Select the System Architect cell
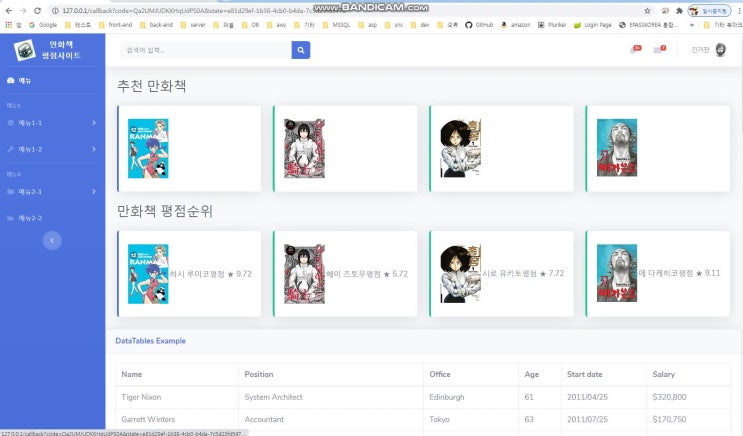The height and width of the screenshot is (436, 743). tap(331, 397)
